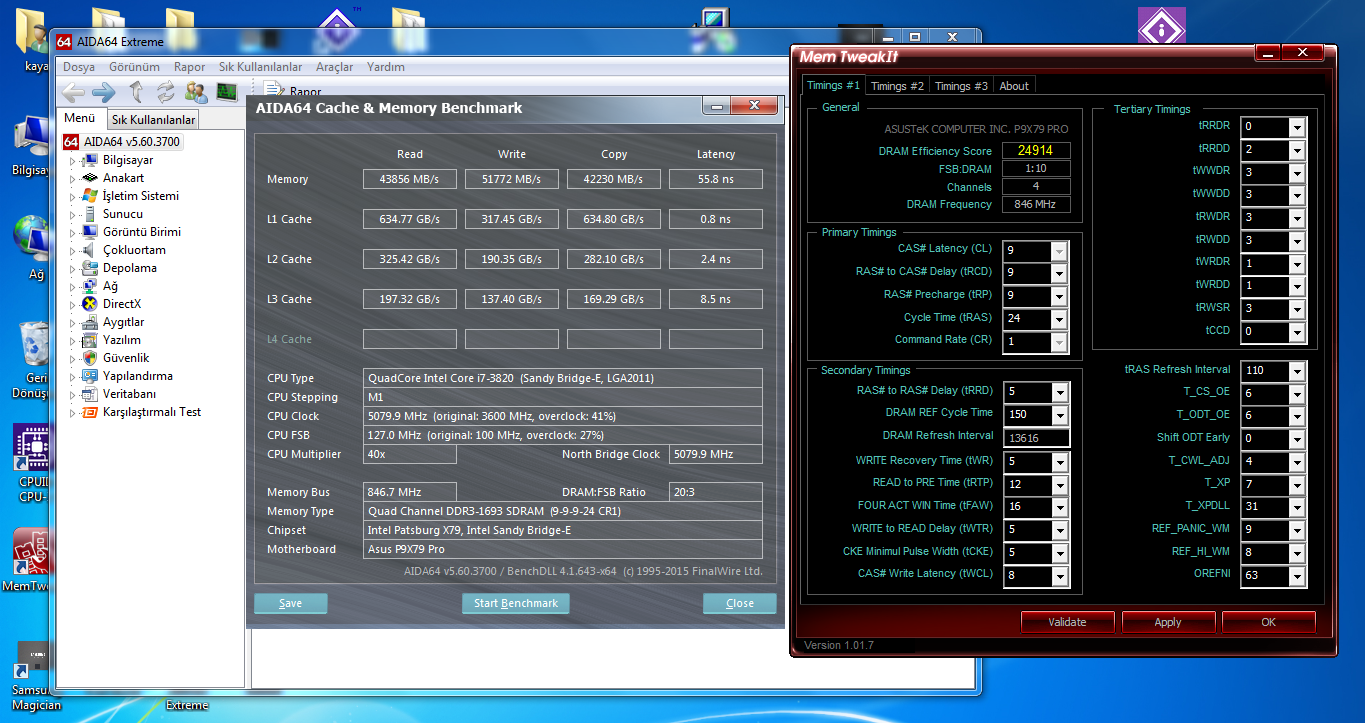Expand the Ağ tree node in AIDA64
The image size is (1365, 723).
point(72,286)
